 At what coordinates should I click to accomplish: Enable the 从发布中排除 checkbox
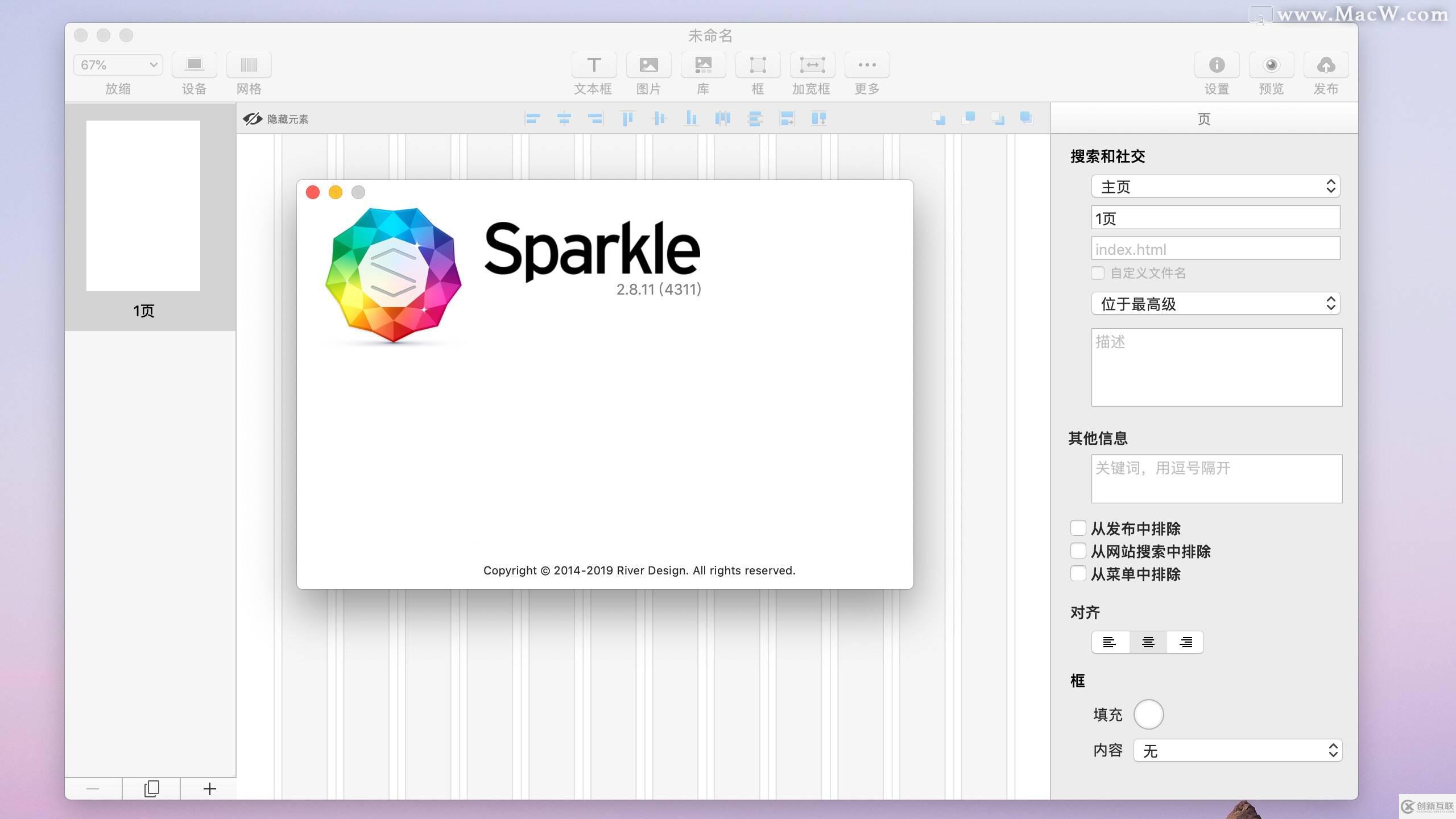point(1078,528)
